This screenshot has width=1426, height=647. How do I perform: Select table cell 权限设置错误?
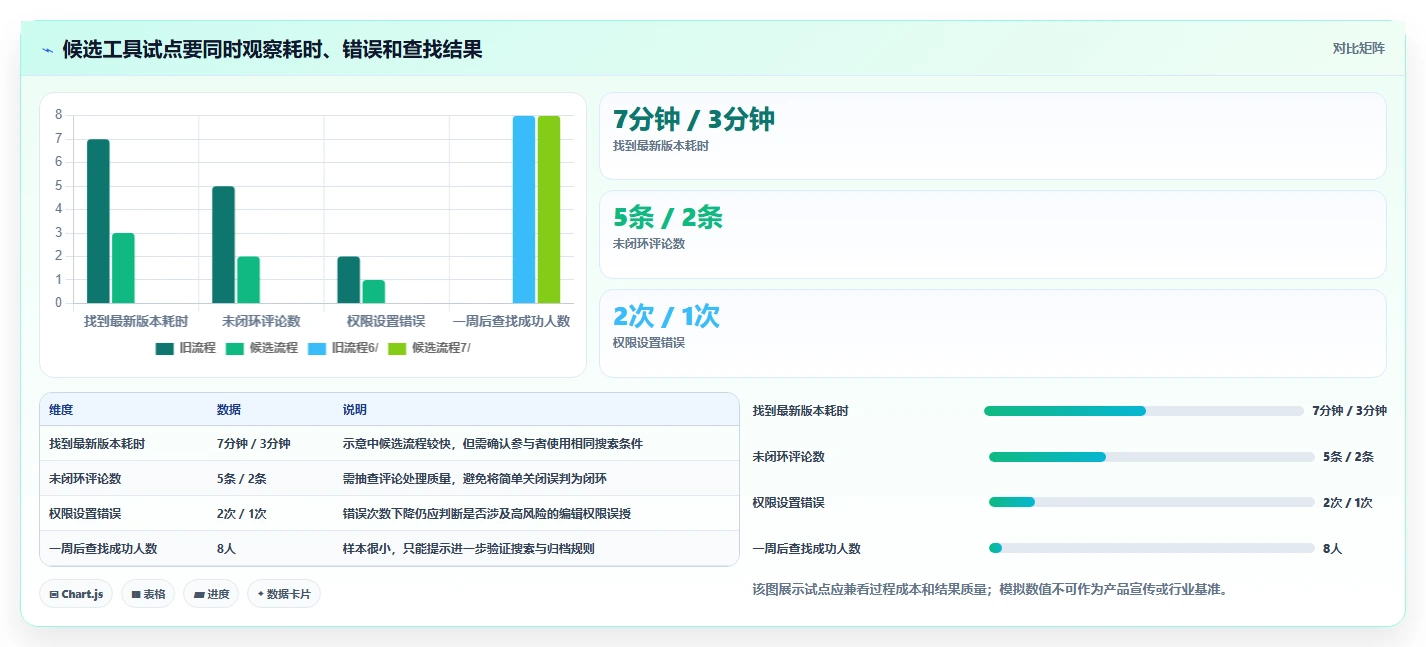85,514
